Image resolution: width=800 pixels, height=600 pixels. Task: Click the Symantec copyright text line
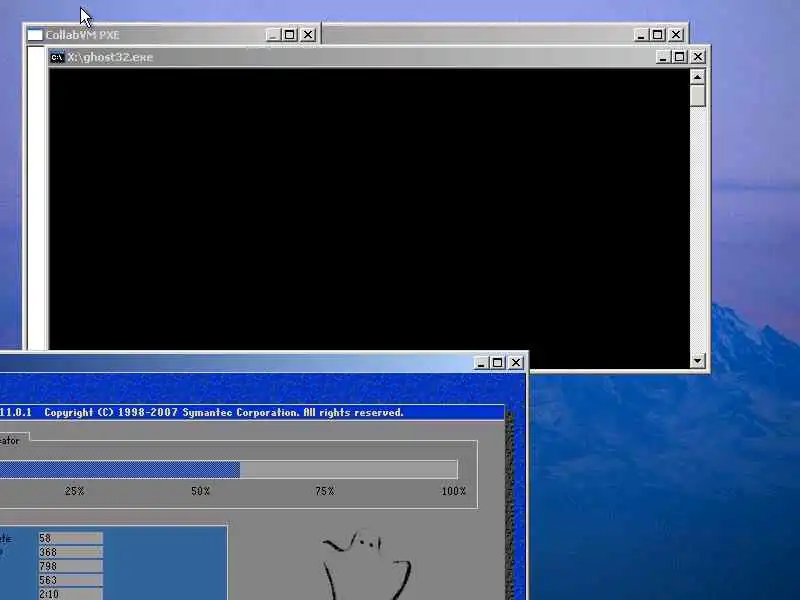[x=223, y=412]
